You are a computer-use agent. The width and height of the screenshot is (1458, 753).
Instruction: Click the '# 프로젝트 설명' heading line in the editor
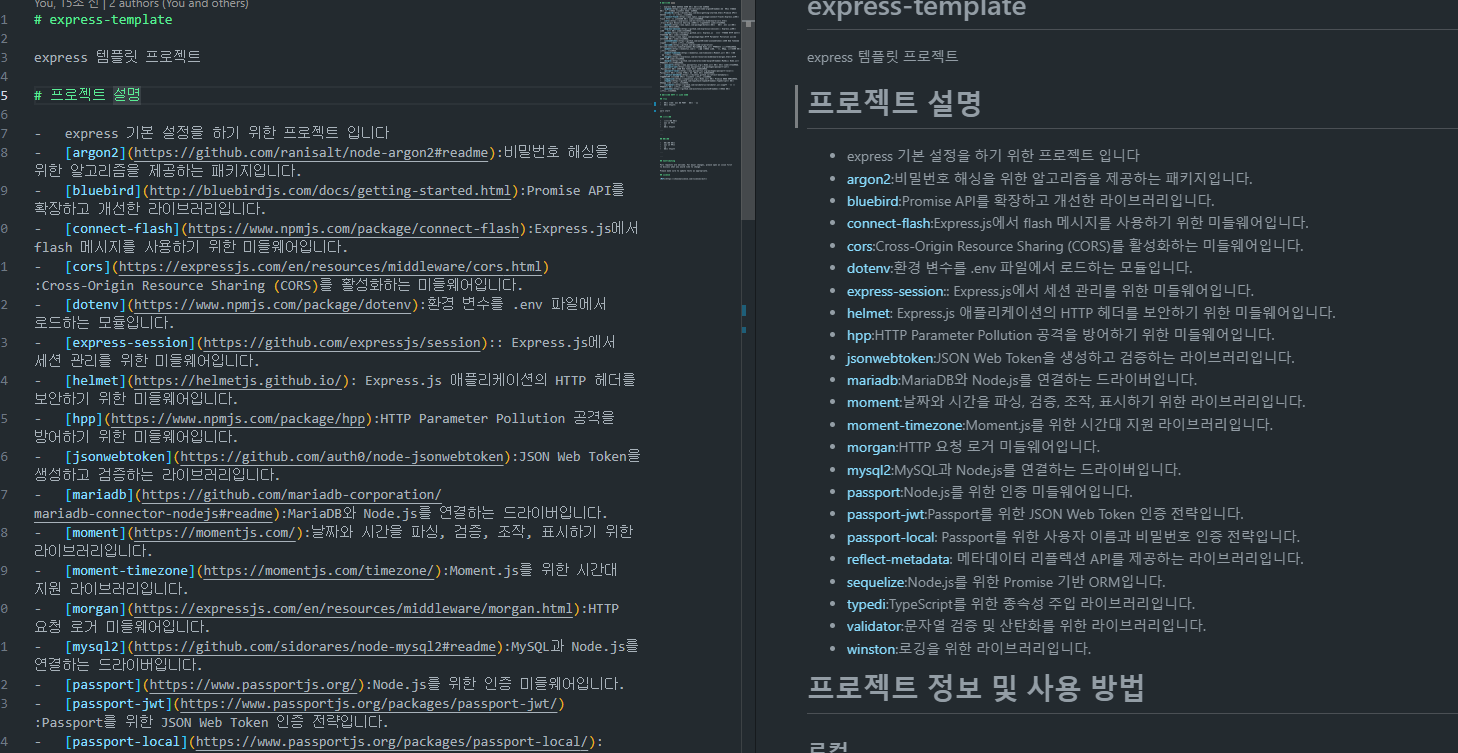(x=87, y=95)
